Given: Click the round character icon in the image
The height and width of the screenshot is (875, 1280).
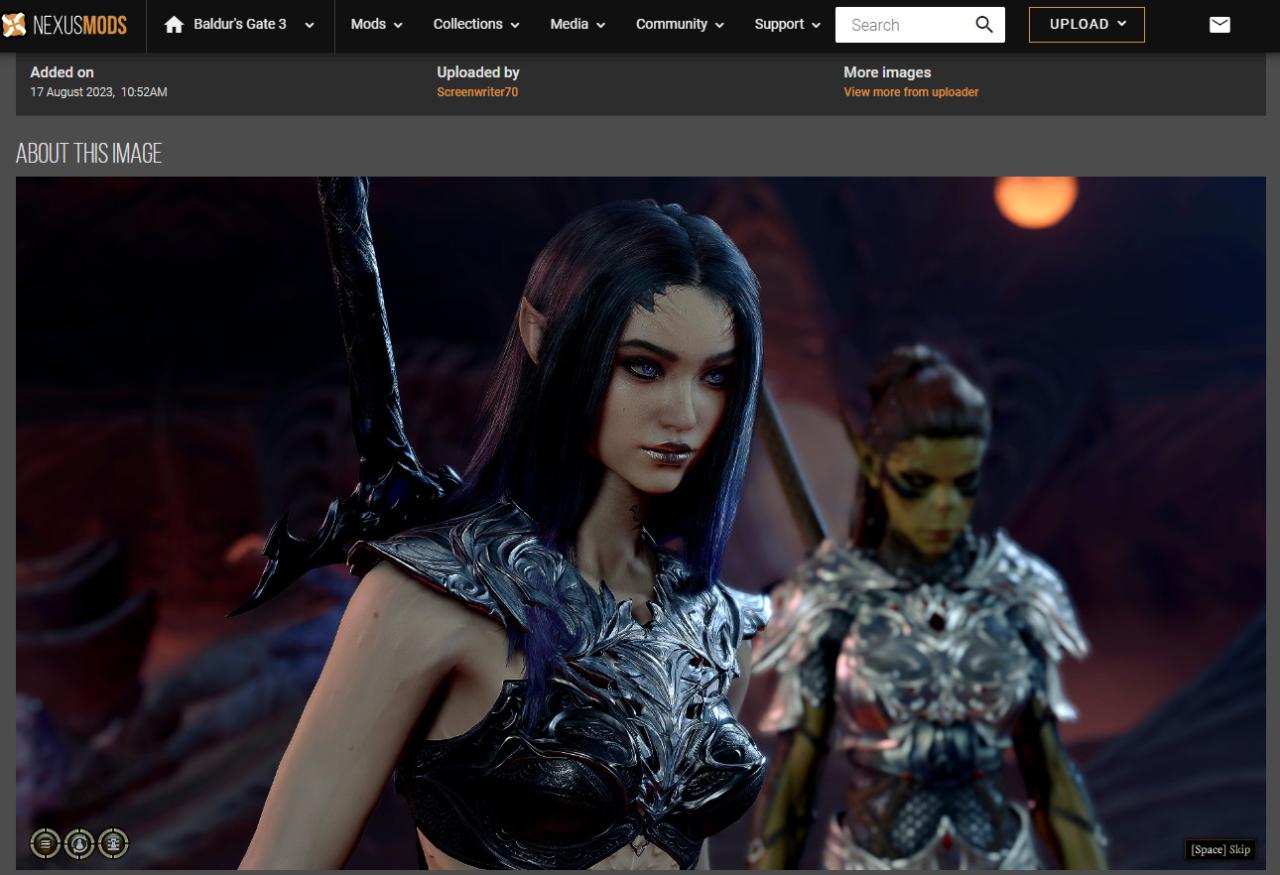Looking at the screenshot, I should click(x=79, y=844).
